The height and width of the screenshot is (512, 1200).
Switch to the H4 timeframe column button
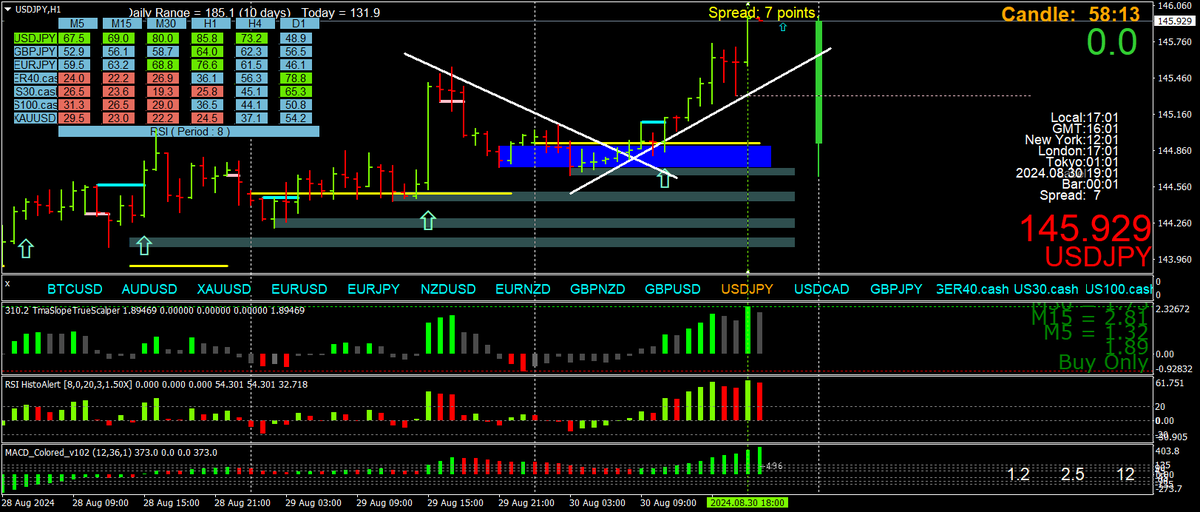click(x=254, y=22)
